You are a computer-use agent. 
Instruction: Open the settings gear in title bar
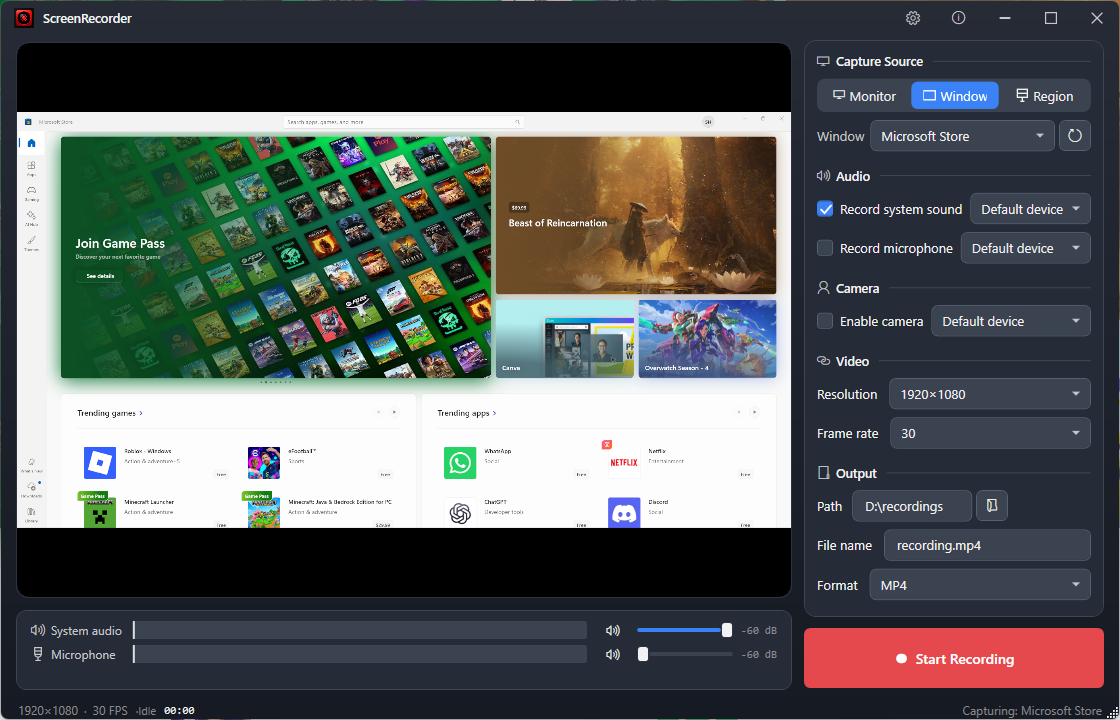pyautogui.click(x=913, y=19)
